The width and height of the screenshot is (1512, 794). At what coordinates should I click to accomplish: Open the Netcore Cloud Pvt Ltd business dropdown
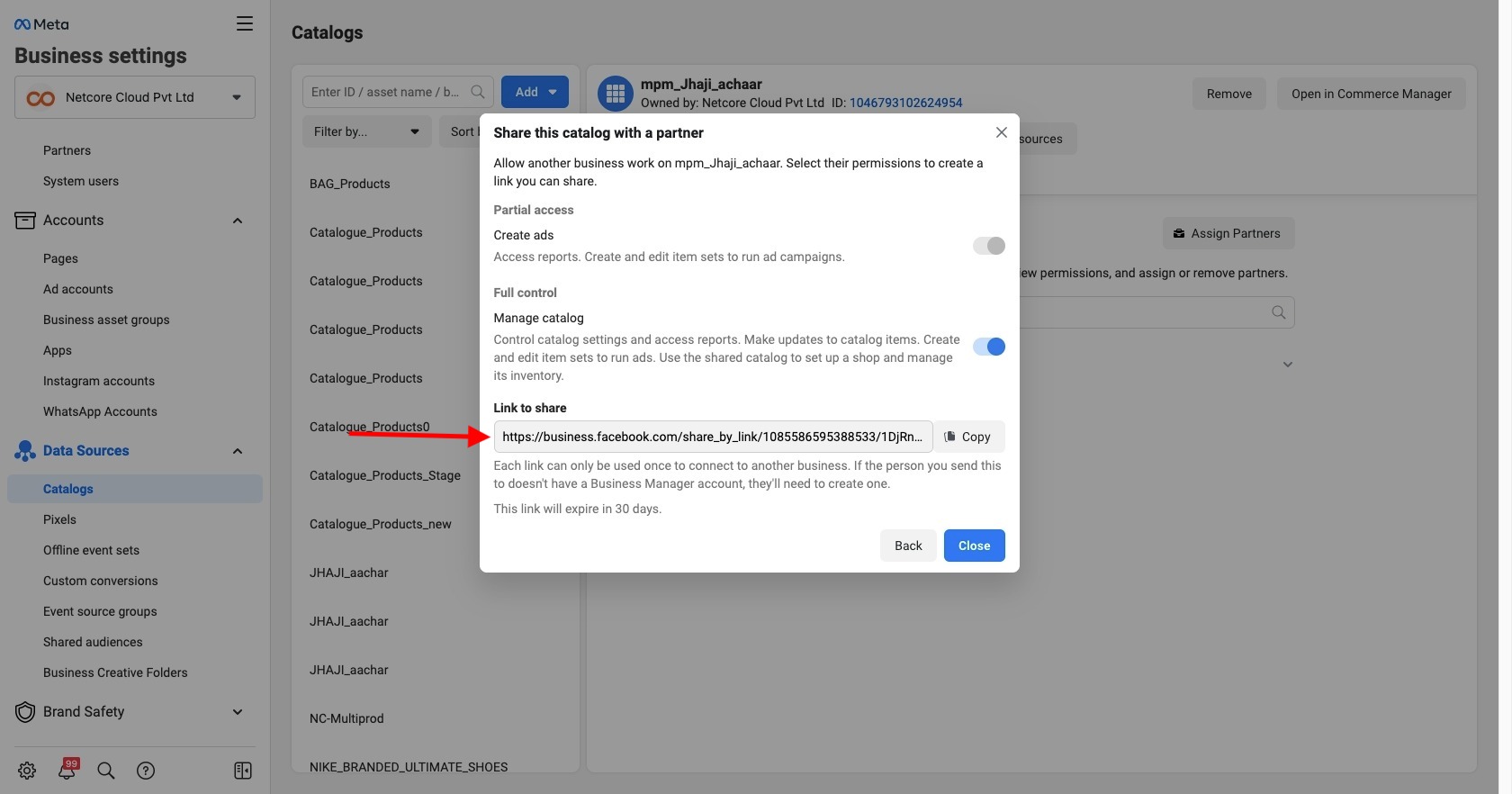tap(135, 97)
